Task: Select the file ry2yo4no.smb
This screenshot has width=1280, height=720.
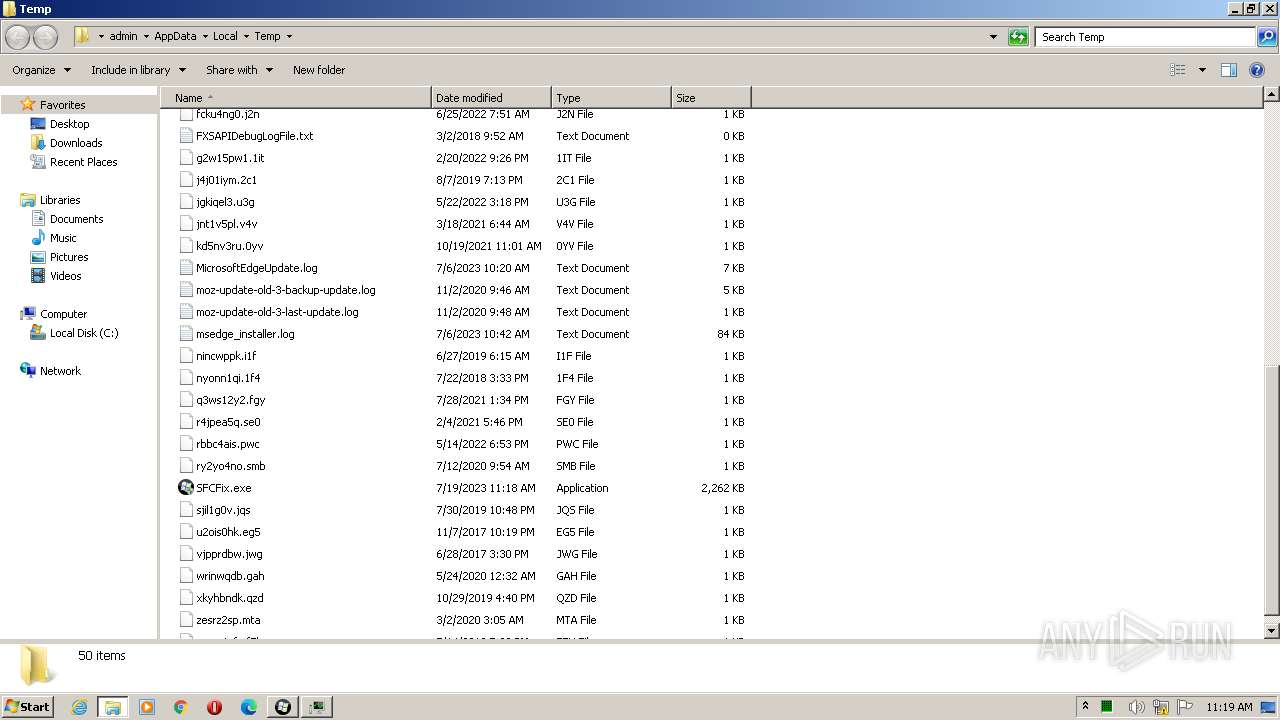Action: click(231, 466)
